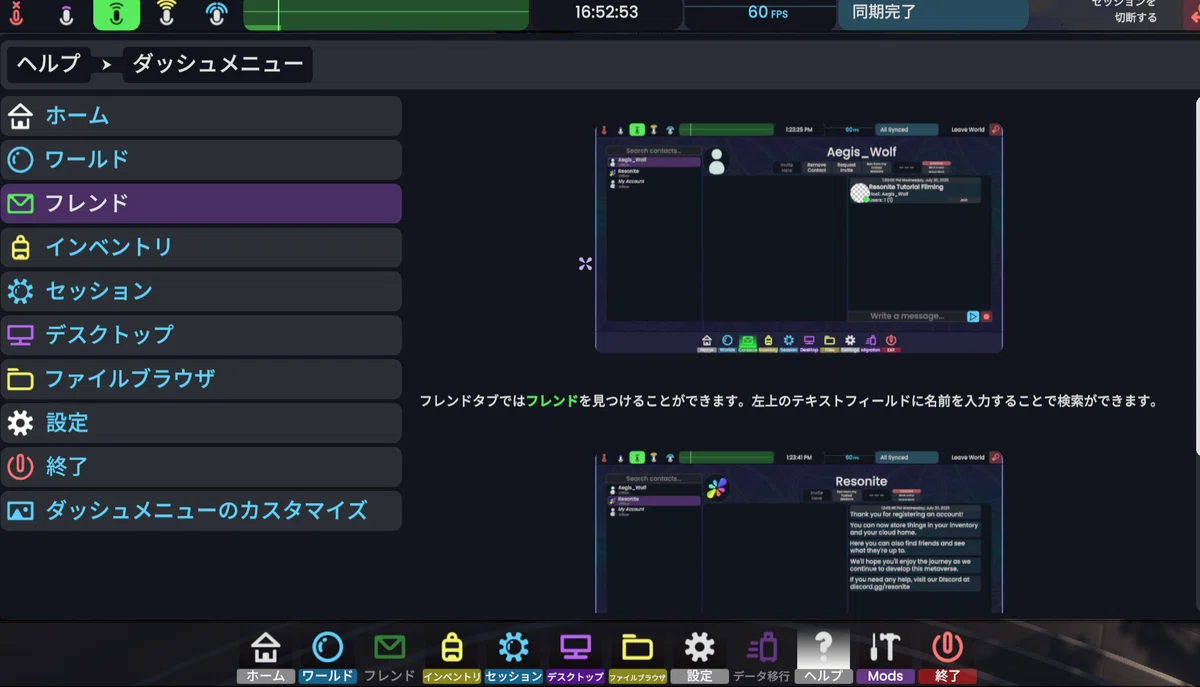Open the Mods tools tab

tap(885, 656)
